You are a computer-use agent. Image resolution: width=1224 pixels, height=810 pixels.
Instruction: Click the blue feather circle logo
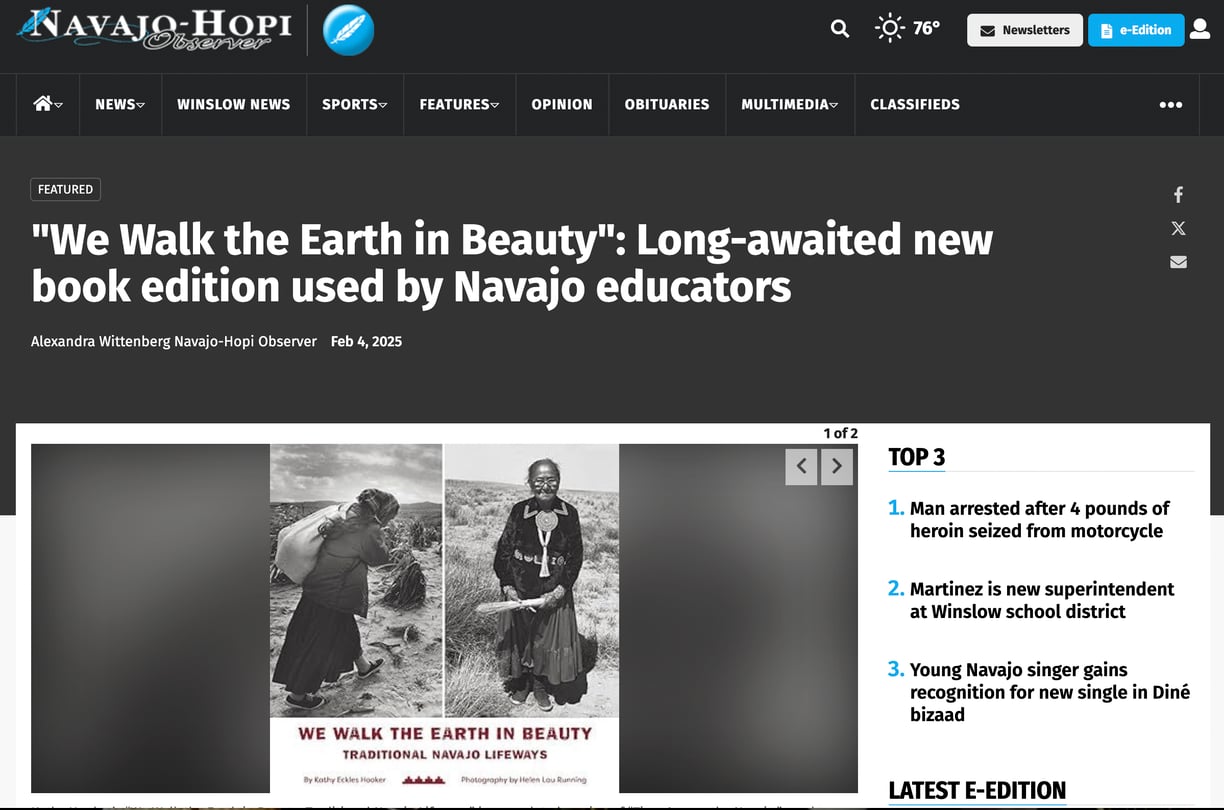click(348, 30)
